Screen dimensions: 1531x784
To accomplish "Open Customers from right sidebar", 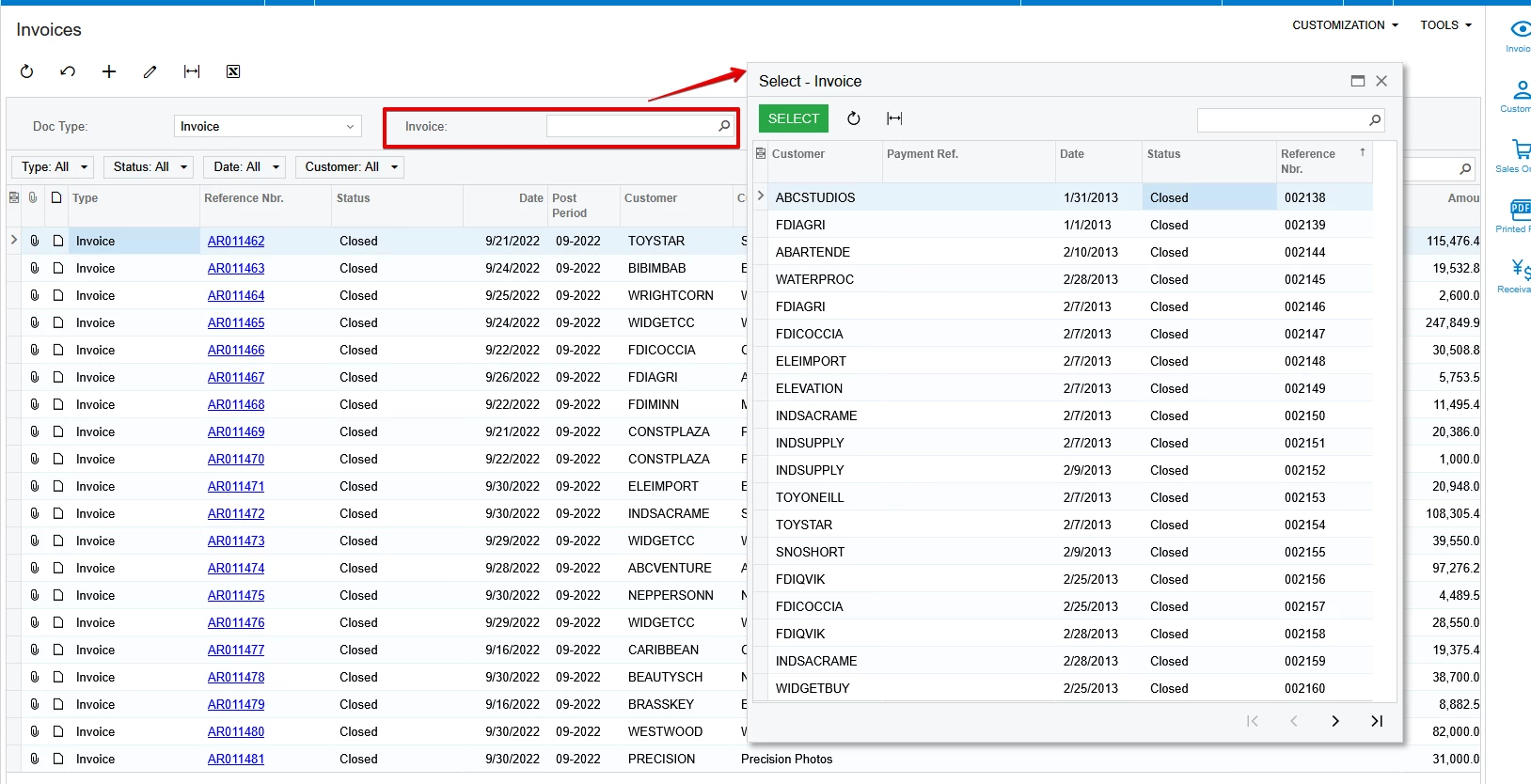I will (x=1519, y=96).
